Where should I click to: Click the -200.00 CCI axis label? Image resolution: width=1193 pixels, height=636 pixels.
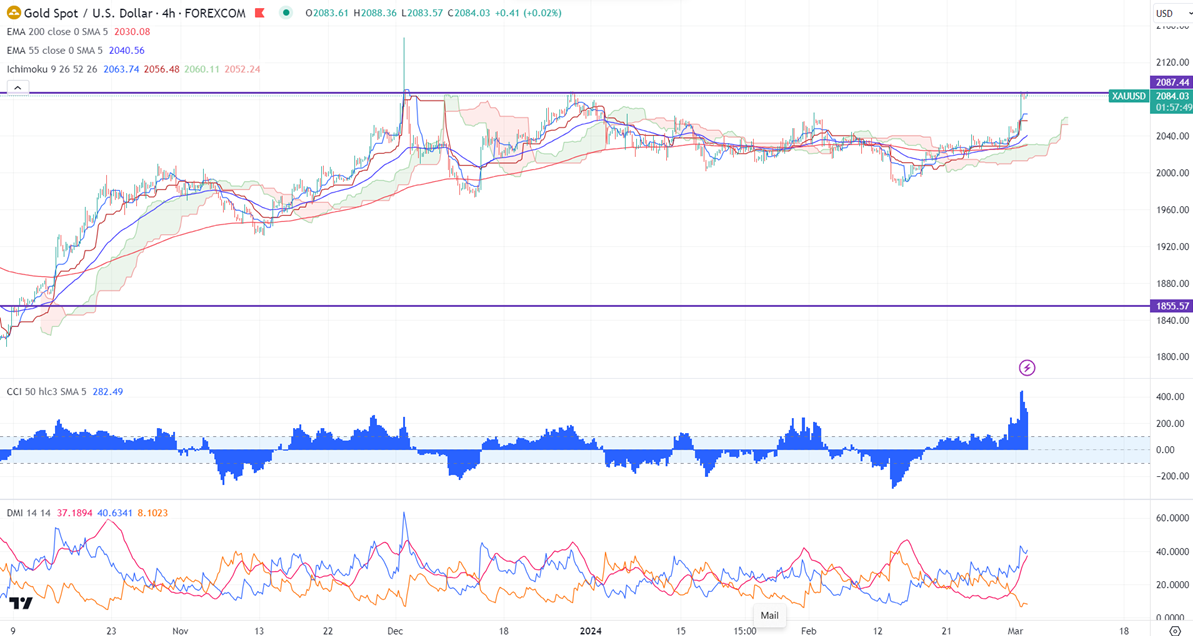[x=1169, y=476]
